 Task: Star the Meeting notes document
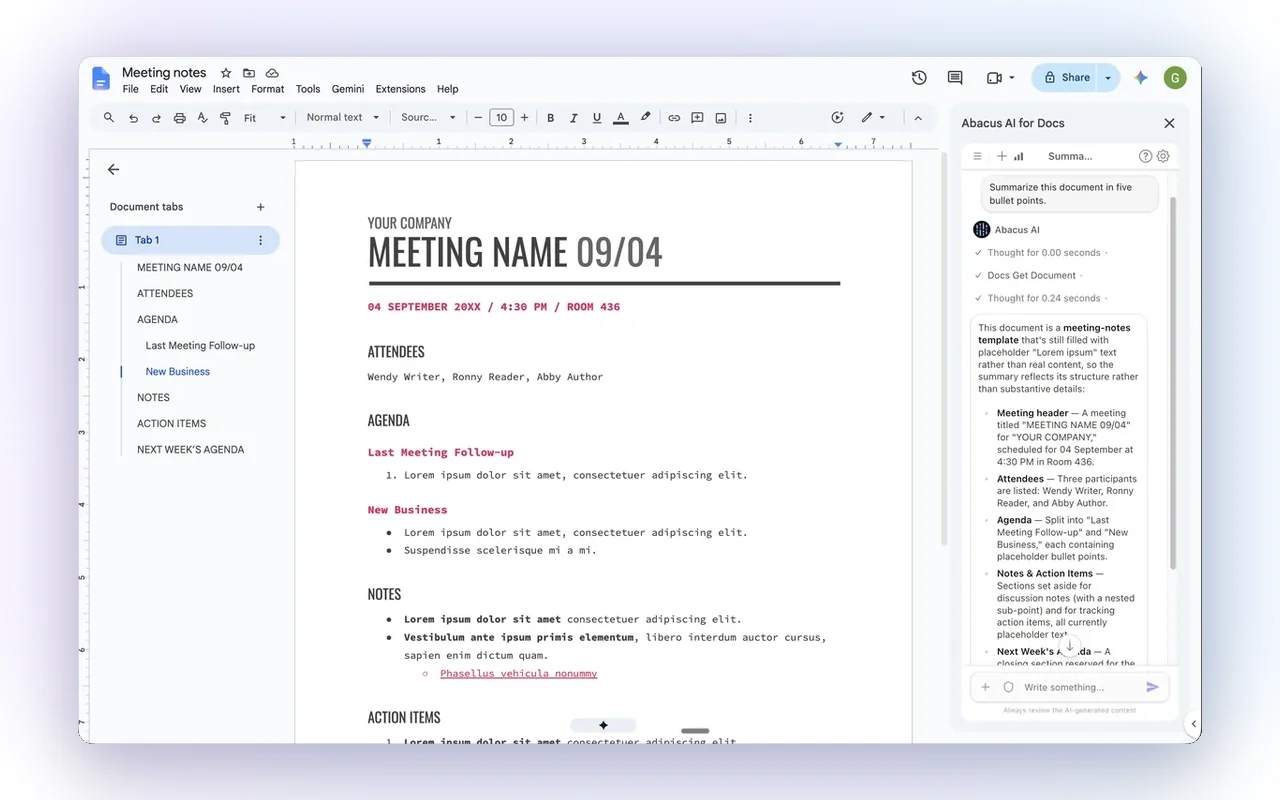click(x=226, y=73)
